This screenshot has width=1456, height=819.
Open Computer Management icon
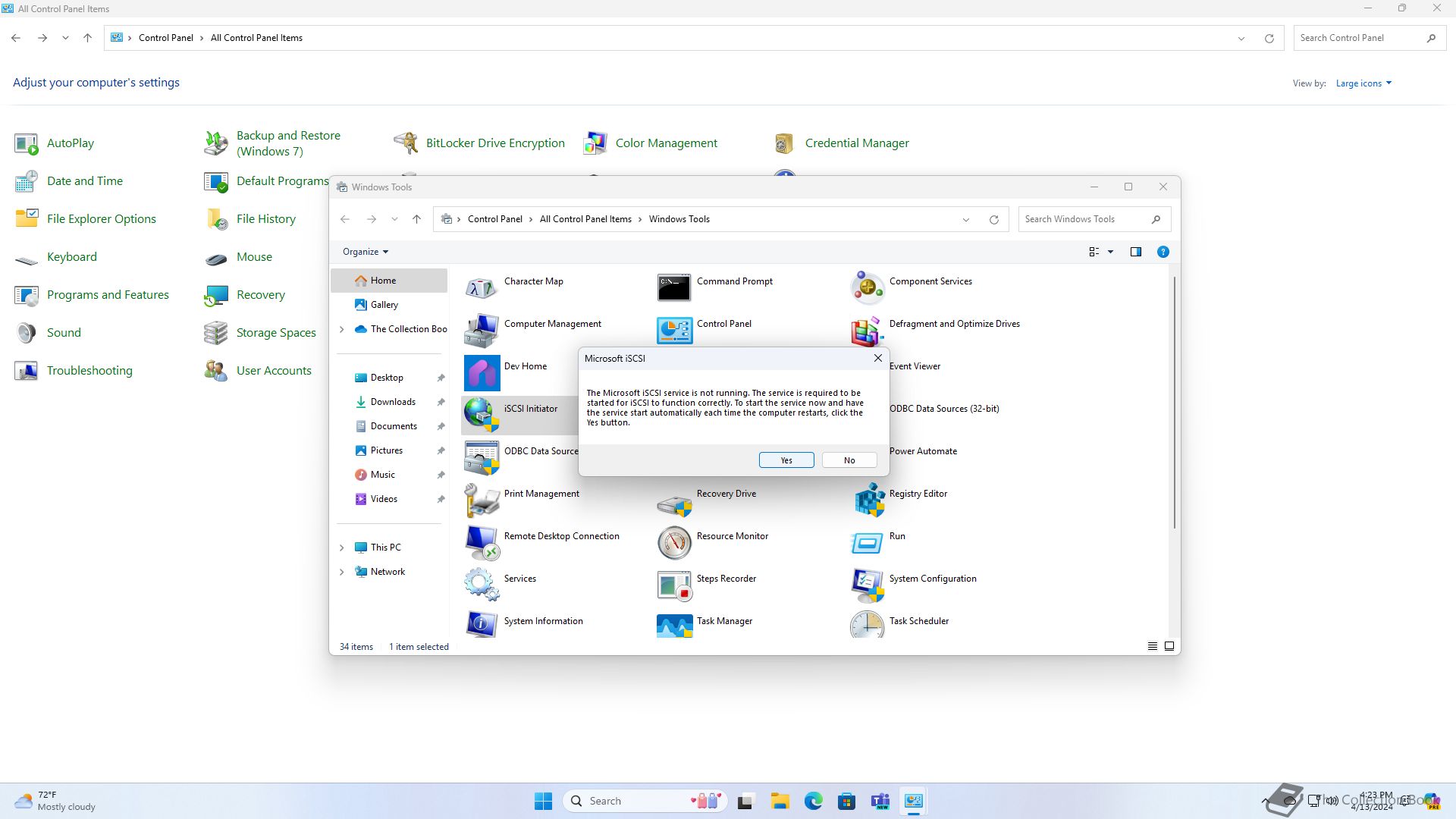pyautogui.click(x=482, y=330)
